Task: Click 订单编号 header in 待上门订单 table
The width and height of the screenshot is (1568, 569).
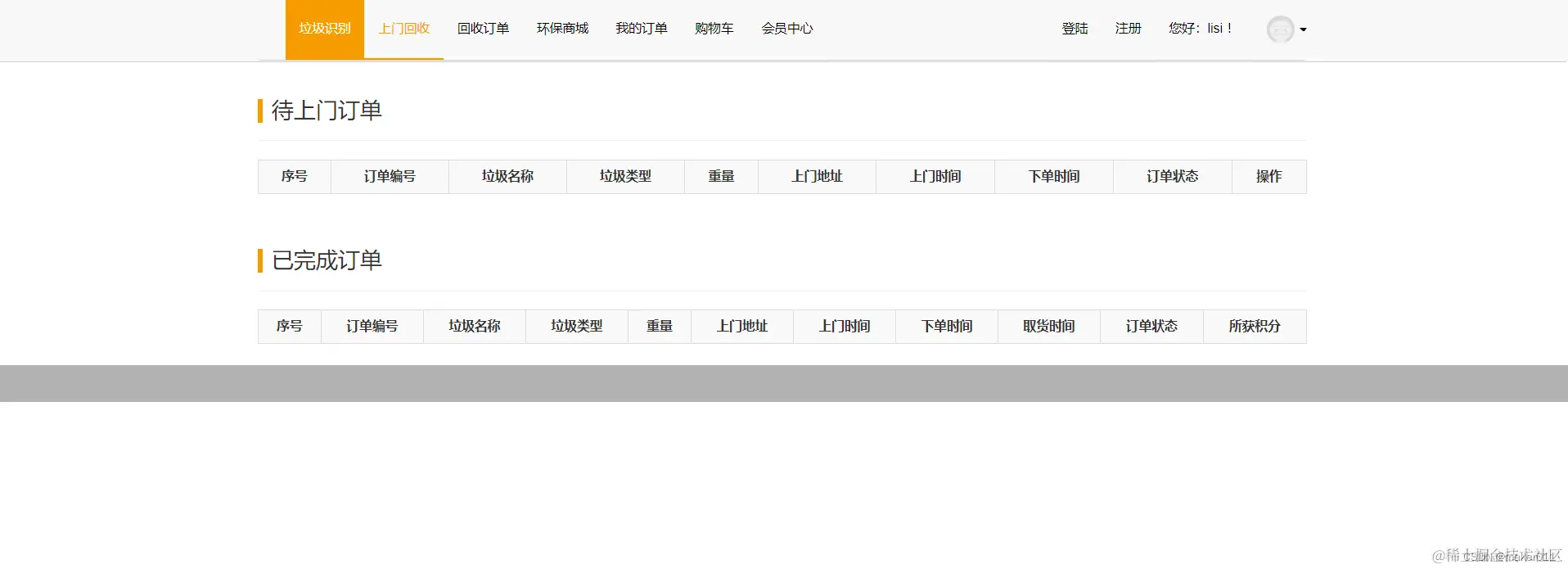Action: tap(390, 177)
